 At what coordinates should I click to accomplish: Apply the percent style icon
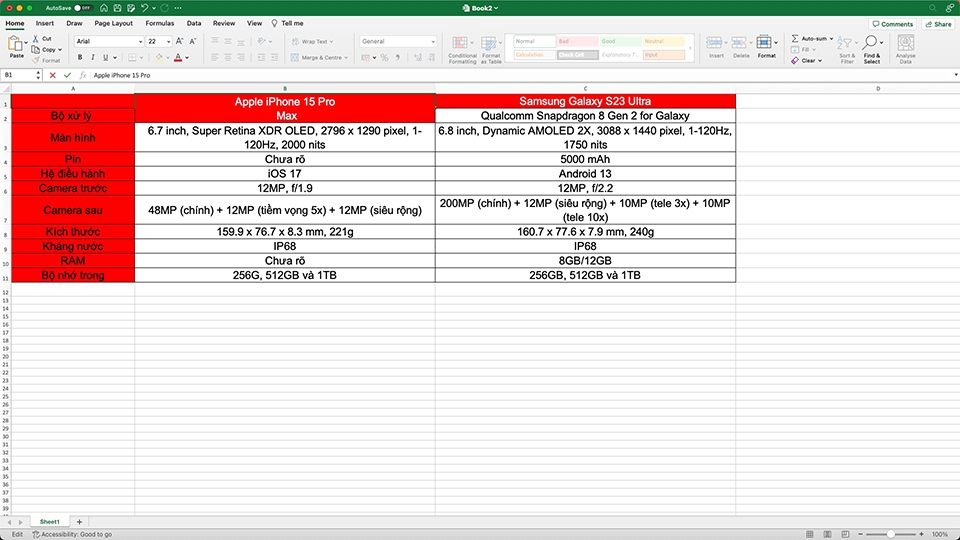click(384, 58)
